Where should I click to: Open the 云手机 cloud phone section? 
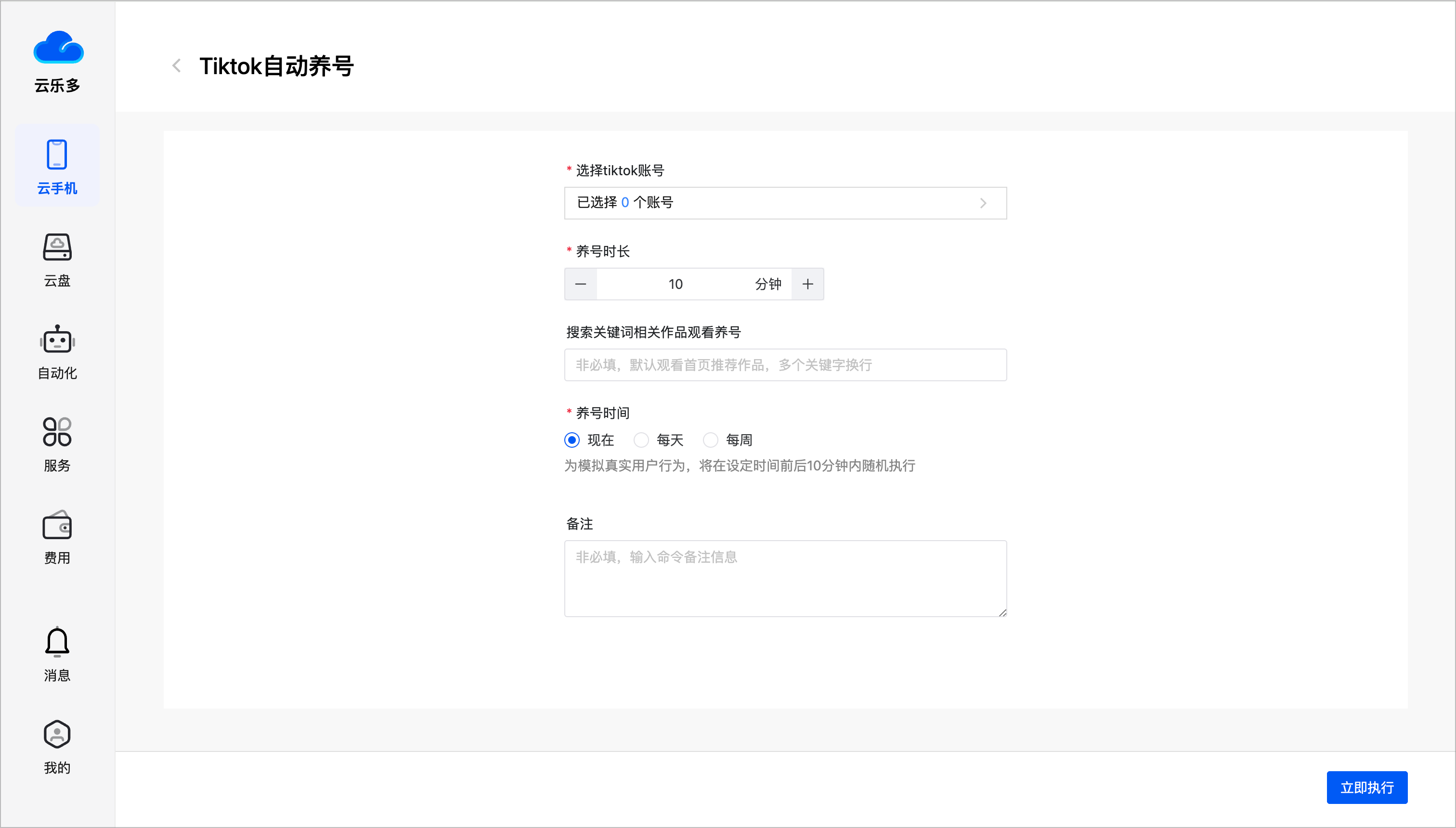pos(57,166)
